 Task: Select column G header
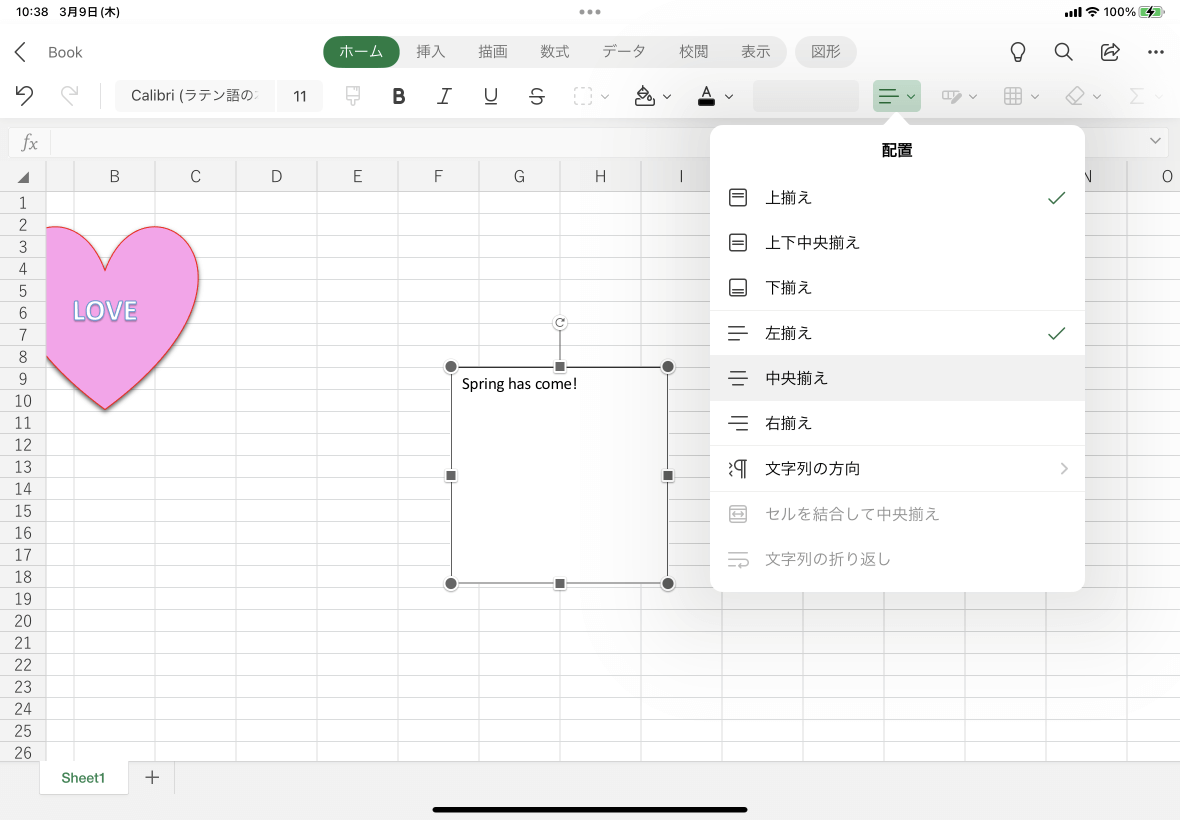click(x=519, y=177)
